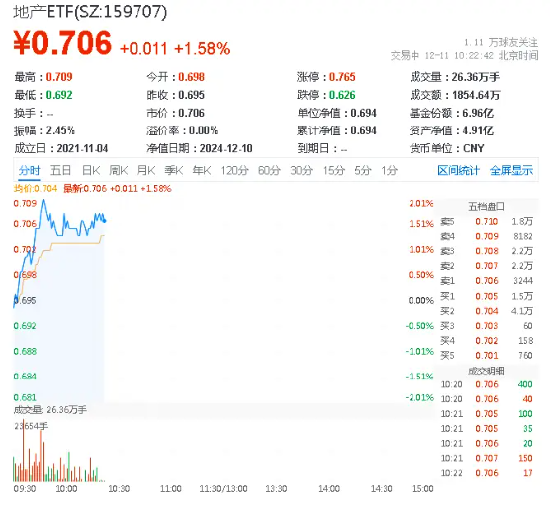The image size is (550, 505).
Task: Select the 买4 row at 0.702
Action: point(487,341)
